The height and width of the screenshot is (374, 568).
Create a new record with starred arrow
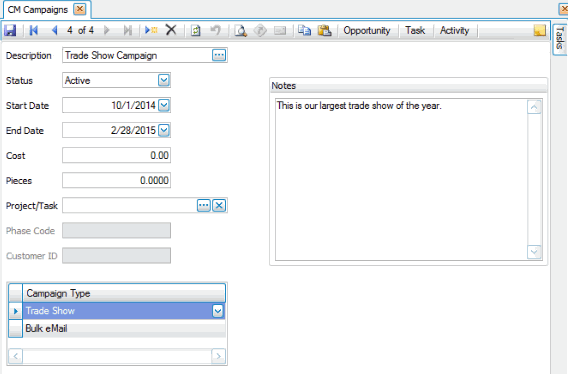[151, 30]
